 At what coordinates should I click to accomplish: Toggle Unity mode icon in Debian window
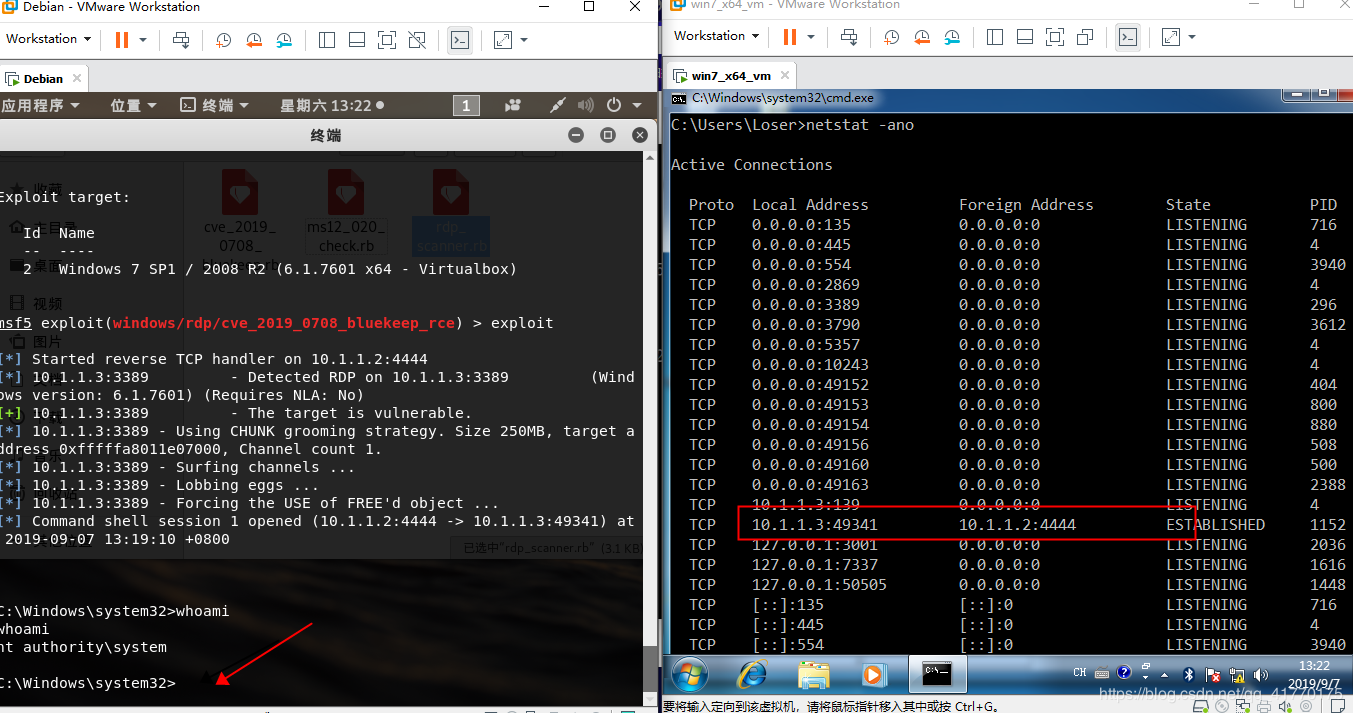coord(418,40)
